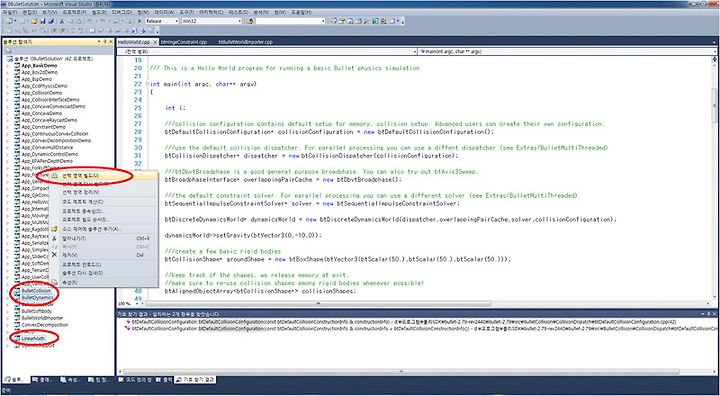Click the solution icon of '0BulletSolution'
This screenshot has width=720, height=396.
(10, 59)
